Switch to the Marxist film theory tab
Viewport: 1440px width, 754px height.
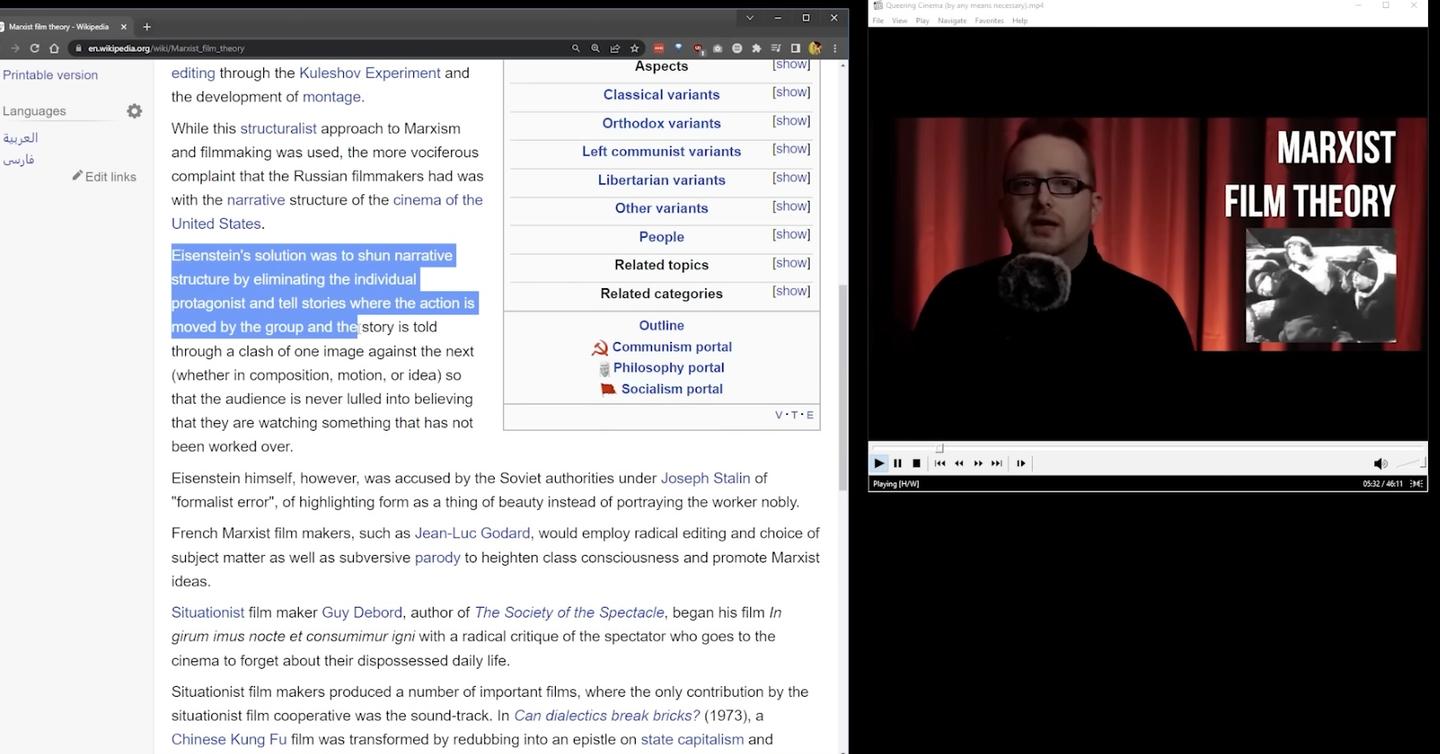[60, 26]
